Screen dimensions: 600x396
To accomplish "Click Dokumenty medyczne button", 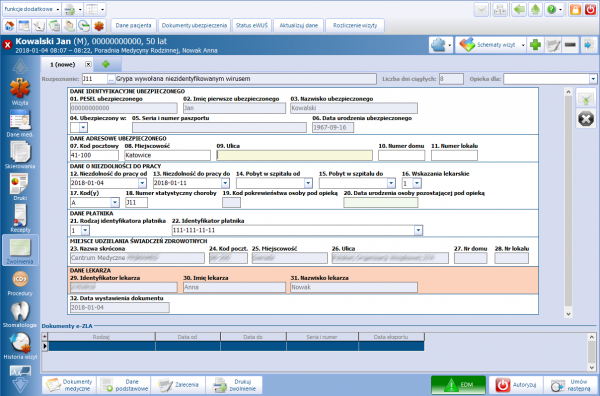I will (x=69, y=385).
